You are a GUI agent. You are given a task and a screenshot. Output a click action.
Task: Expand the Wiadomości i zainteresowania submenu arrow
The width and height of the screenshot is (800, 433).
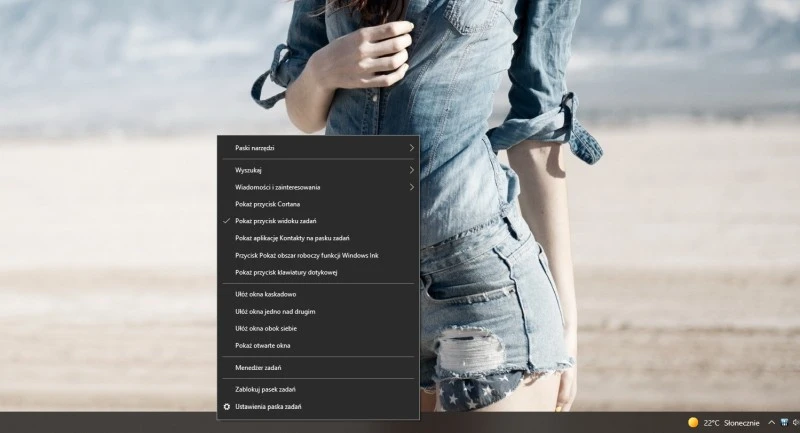pyautogui.click(x=411, y=187)
